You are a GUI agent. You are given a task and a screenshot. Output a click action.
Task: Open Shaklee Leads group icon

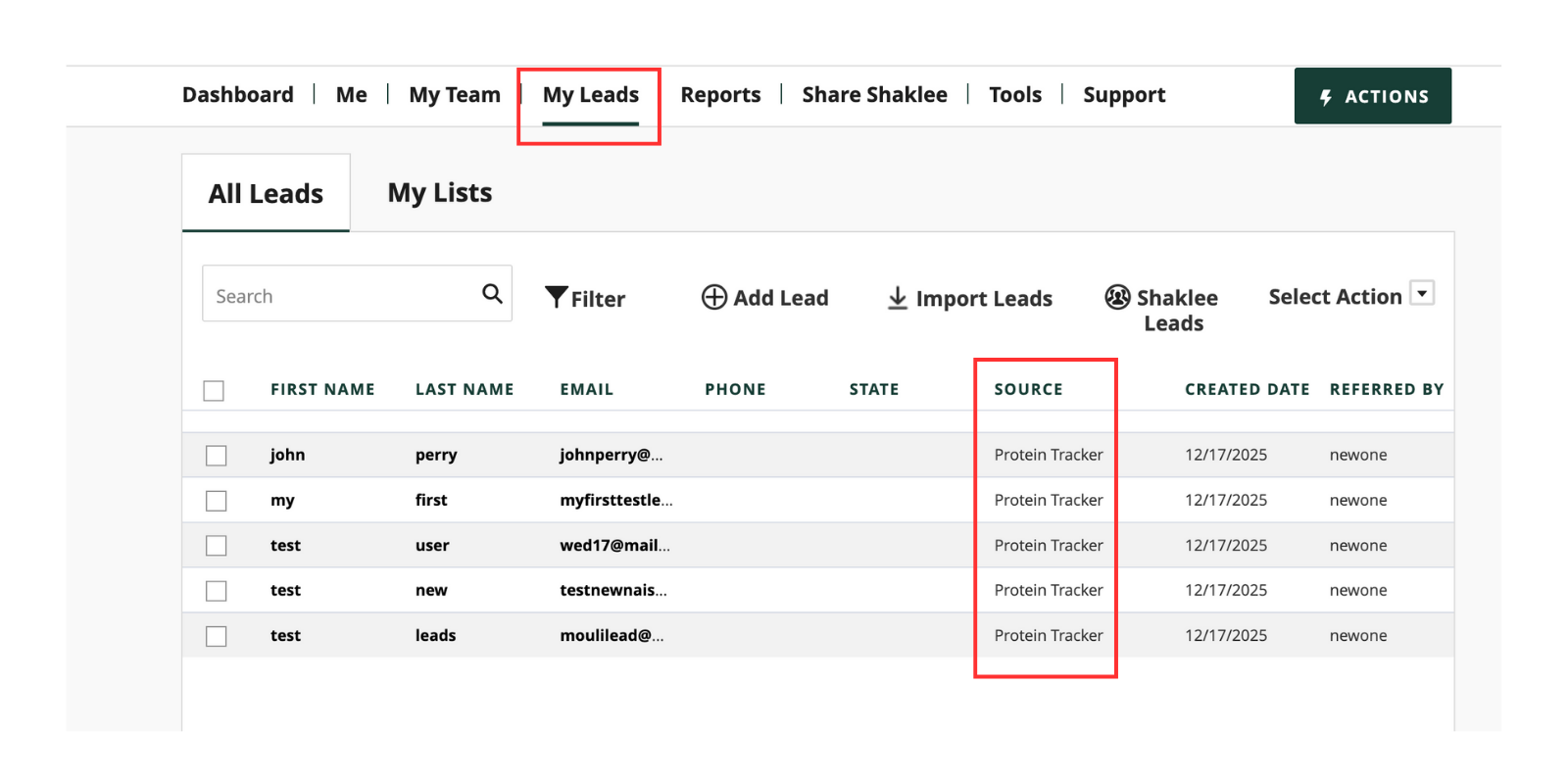(x=1117, y=297)
